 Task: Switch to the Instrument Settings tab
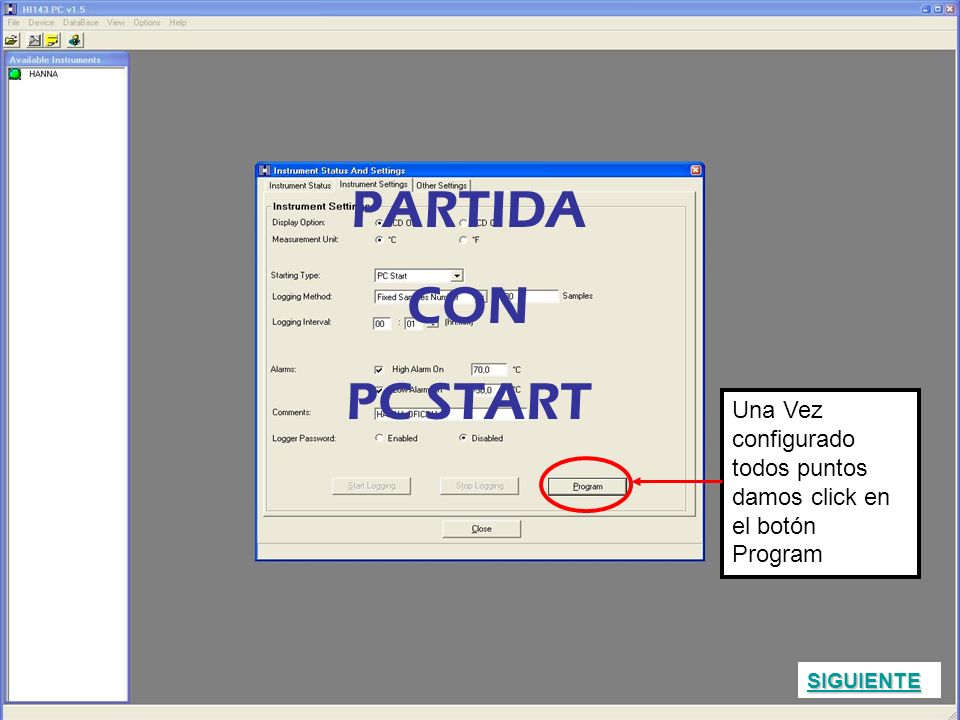(373, 184)
